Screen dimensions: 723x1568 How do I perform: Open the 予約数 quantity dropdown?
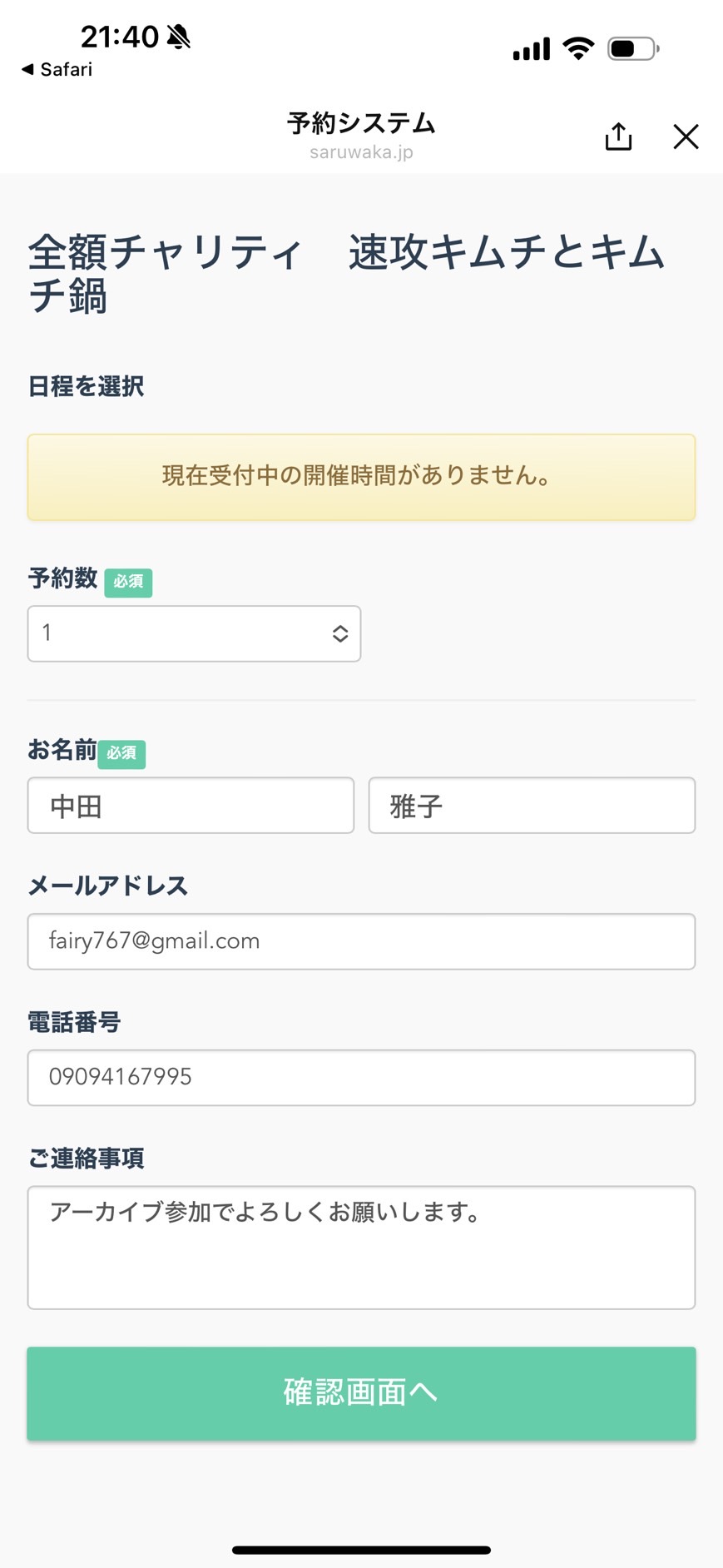pos(194,633)
